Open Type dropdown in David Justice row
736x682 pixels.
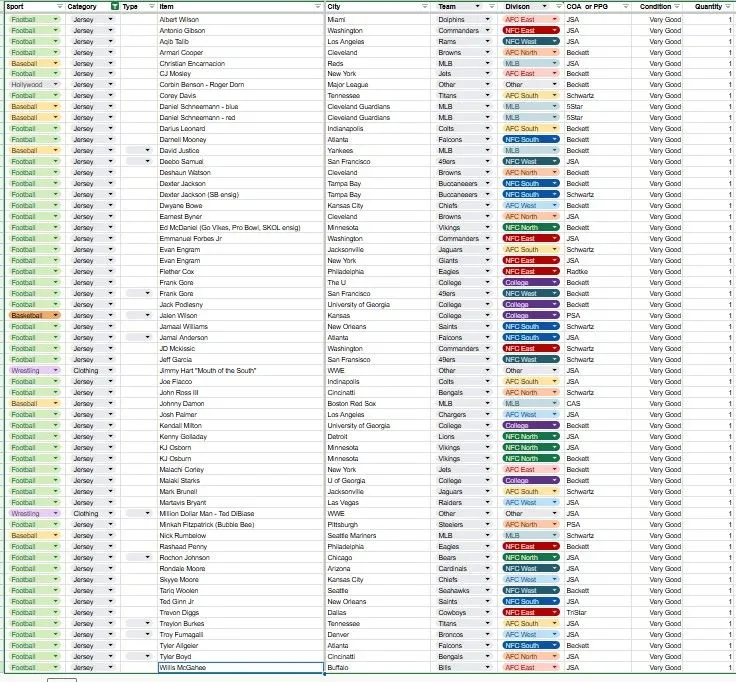(x=147, y=150)
